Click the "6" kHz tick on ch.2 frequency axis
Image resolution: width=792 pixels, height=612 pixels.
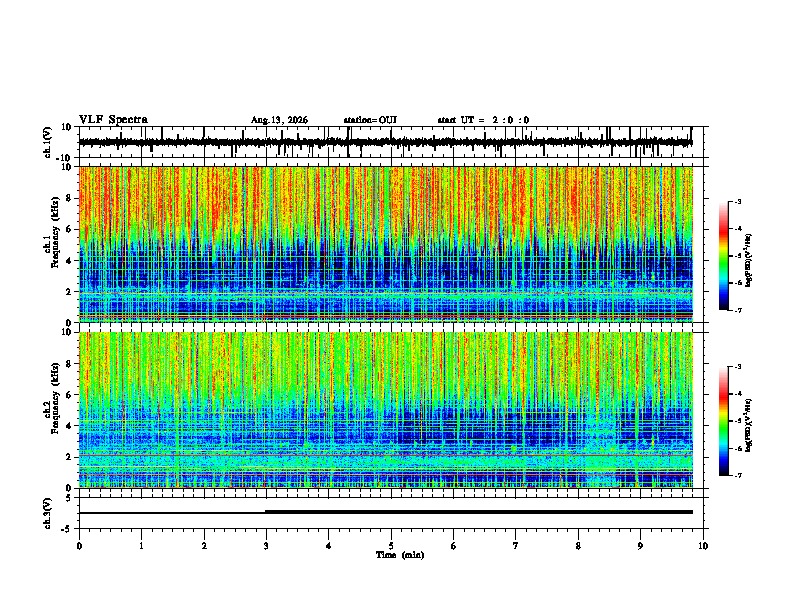coord(69,395)
